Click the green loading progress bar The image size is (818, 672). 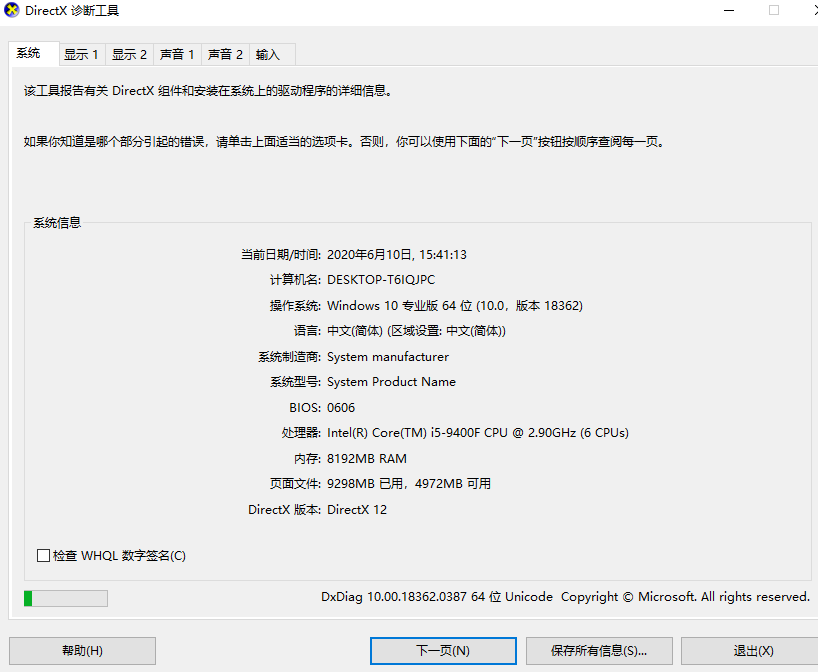point(66,598)
